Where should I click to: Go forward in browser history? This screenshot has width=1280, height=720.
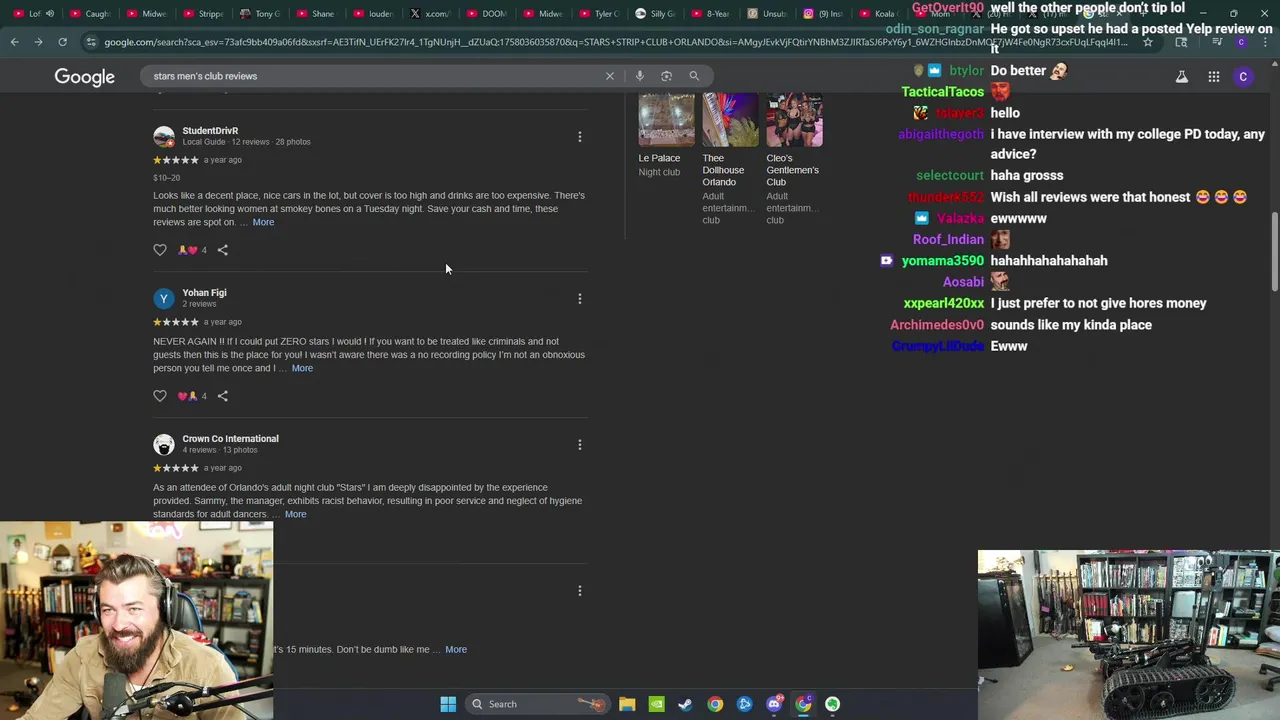coord(38,42)
